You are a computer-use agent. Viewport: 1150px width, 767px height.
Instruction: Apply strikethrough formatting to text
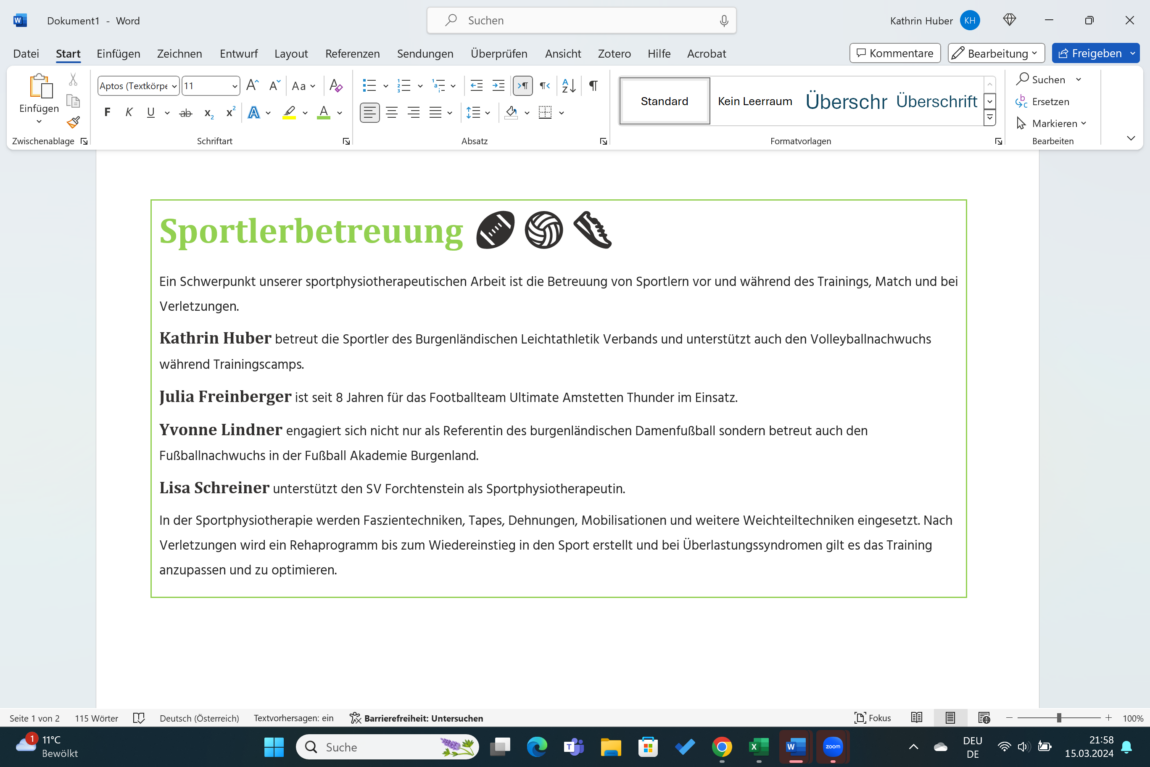[185, 113]
